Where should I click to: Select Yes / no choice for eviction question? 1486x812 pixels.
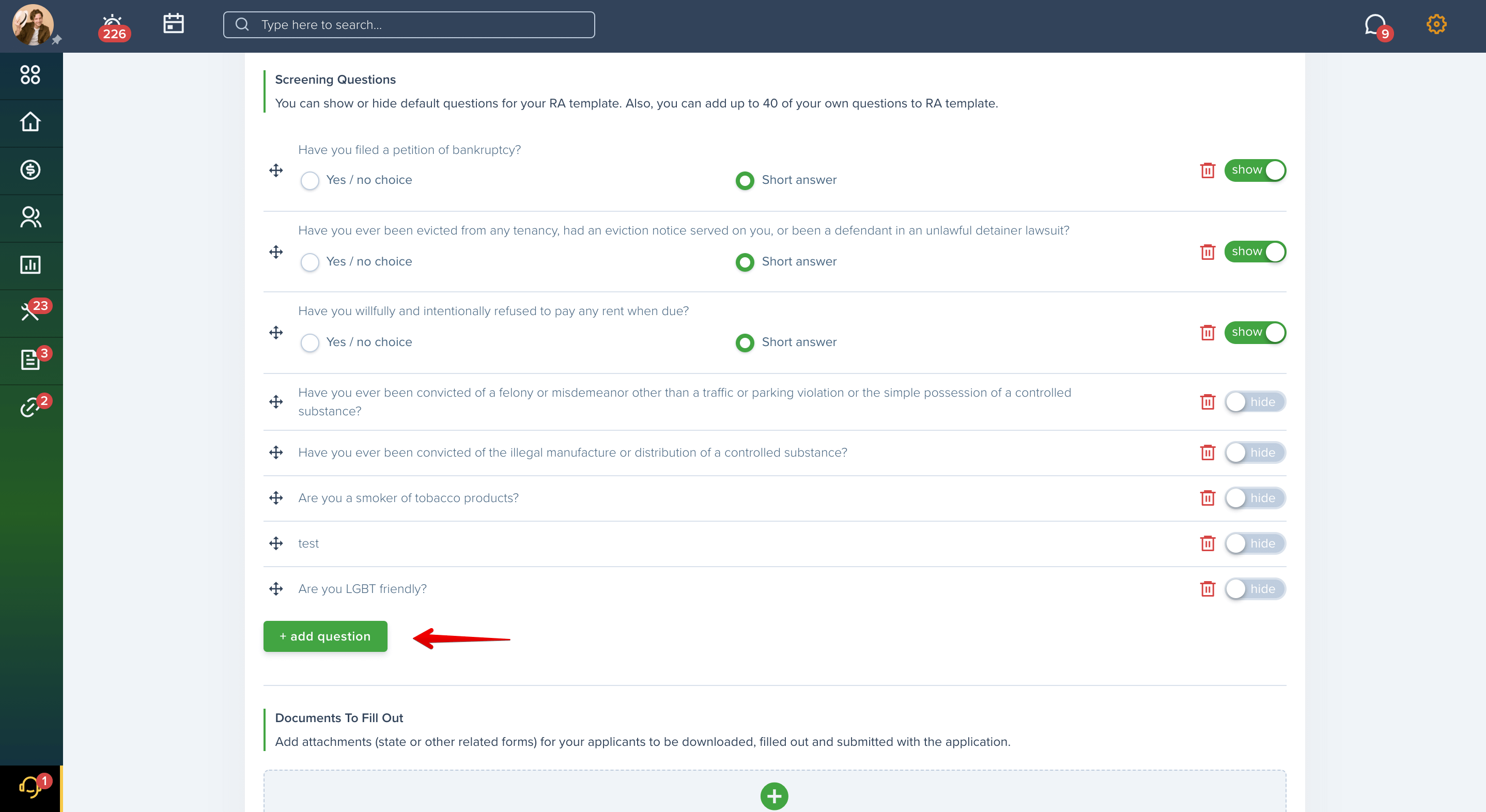point(310,262)
